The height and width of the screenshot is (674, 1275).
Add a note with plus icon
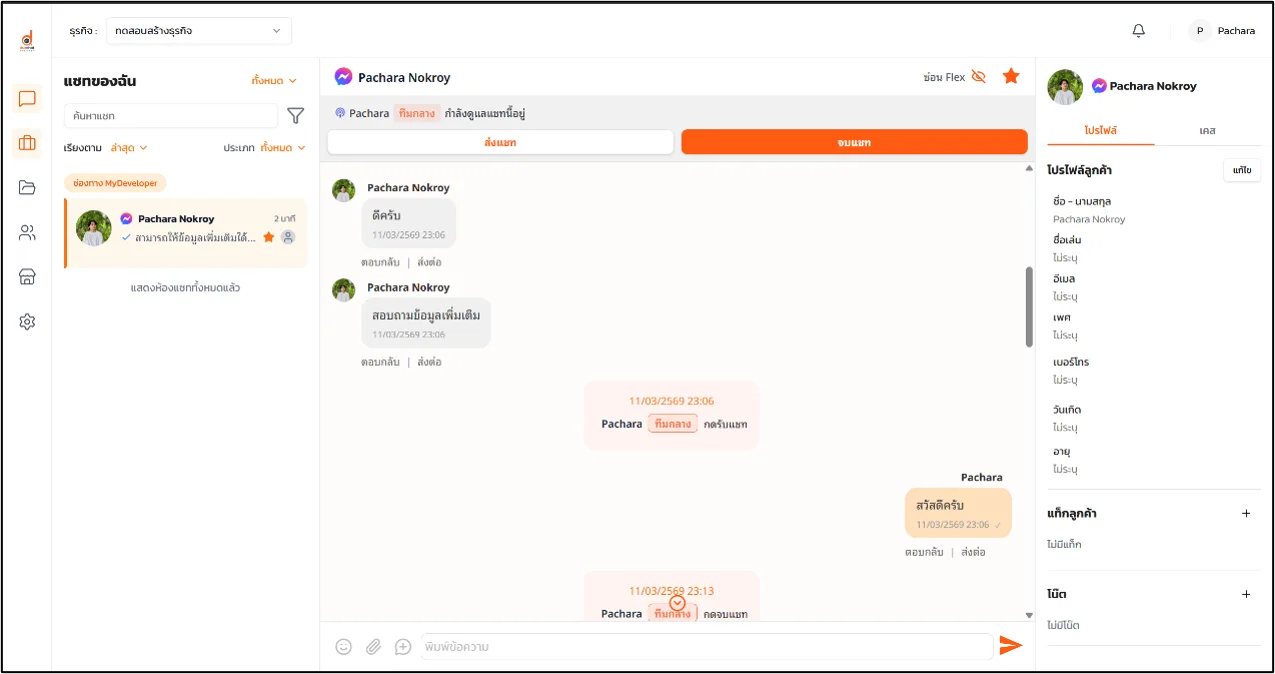1246,594
